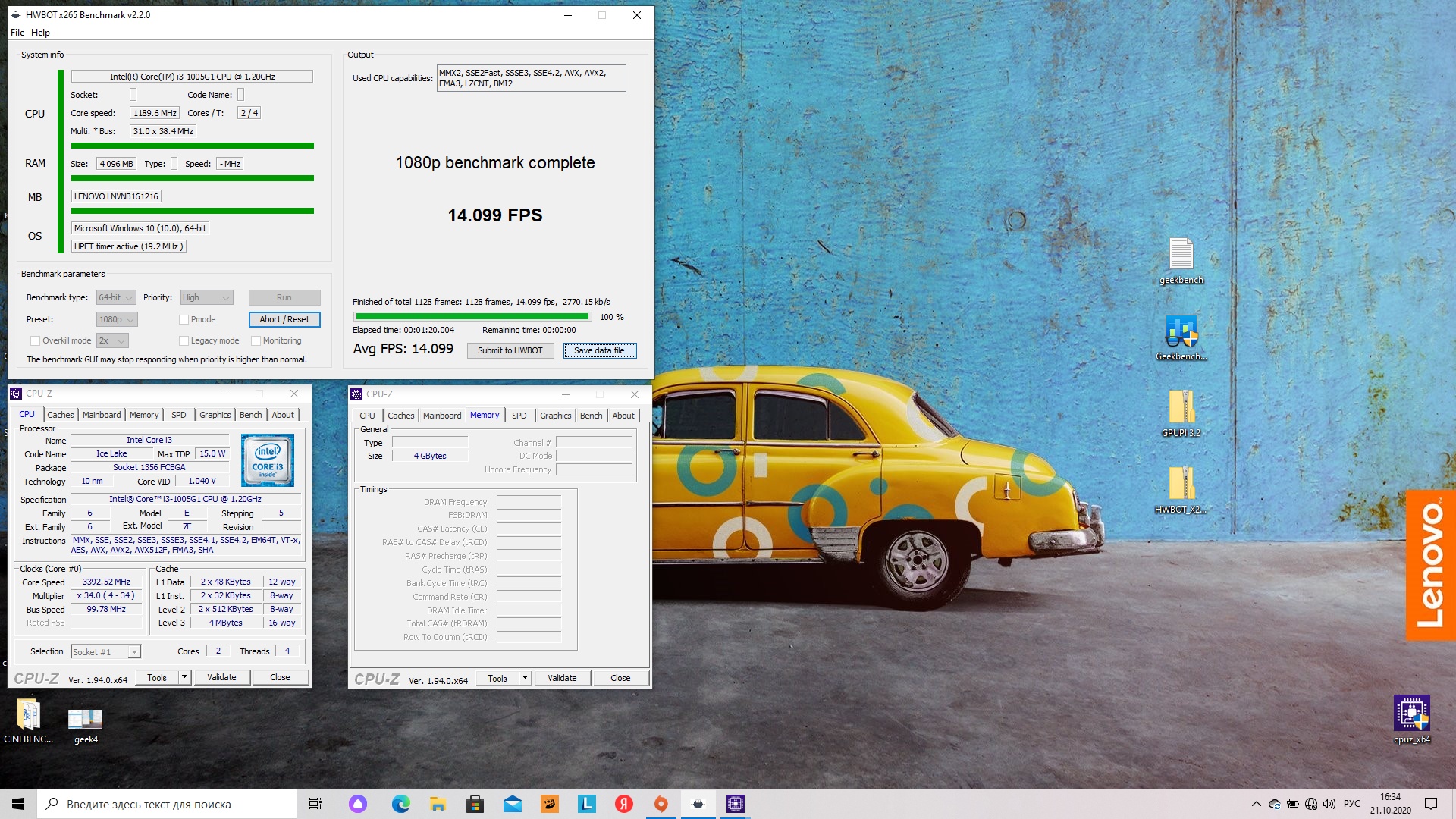Image resolution: width=1456 pixels, height=819 pixels.
Task: Switch to Graphics tab in right CPU-Z
Action: [555, 416]
